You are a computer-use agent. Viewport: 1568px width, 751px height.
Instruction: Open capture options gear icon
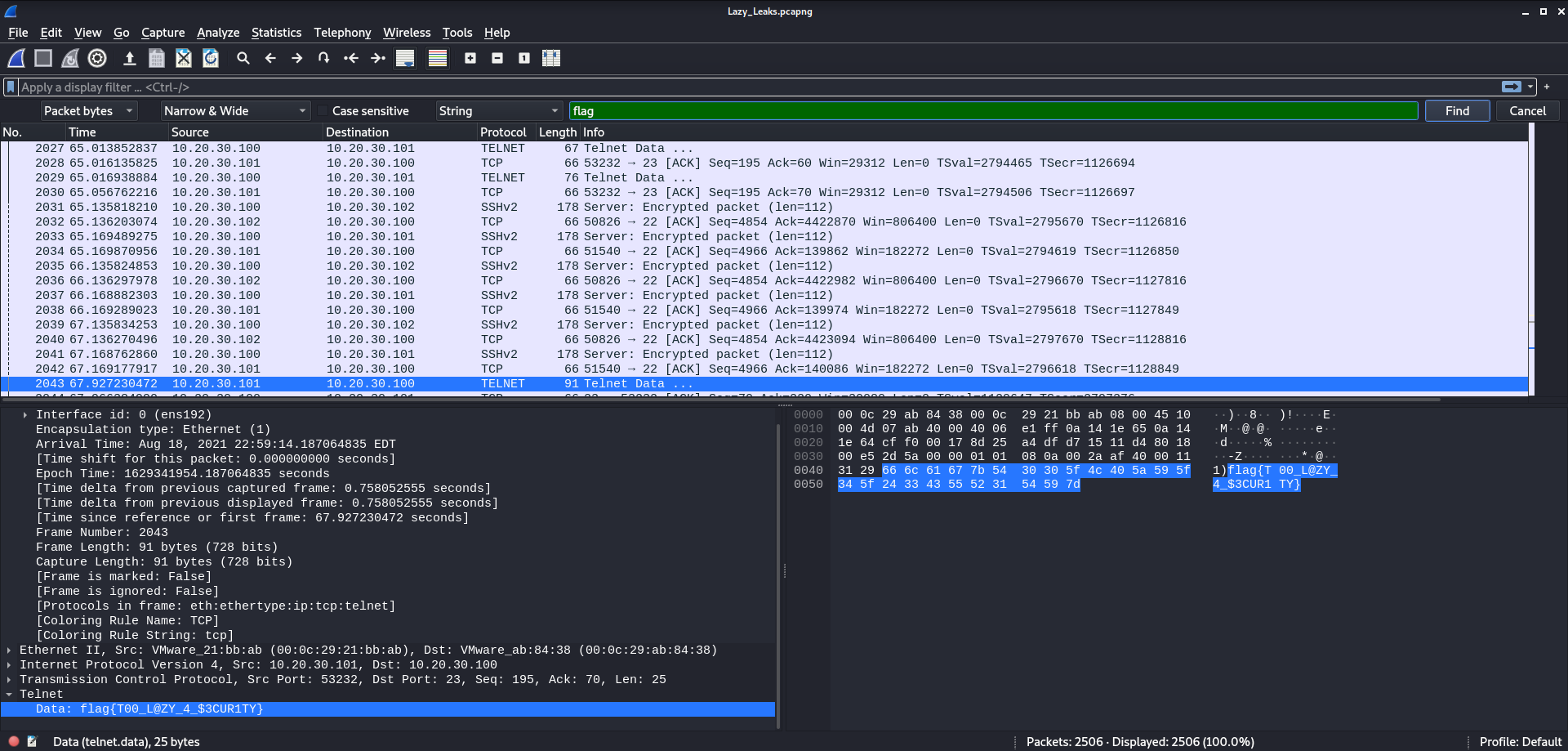[x=97, y=58]
